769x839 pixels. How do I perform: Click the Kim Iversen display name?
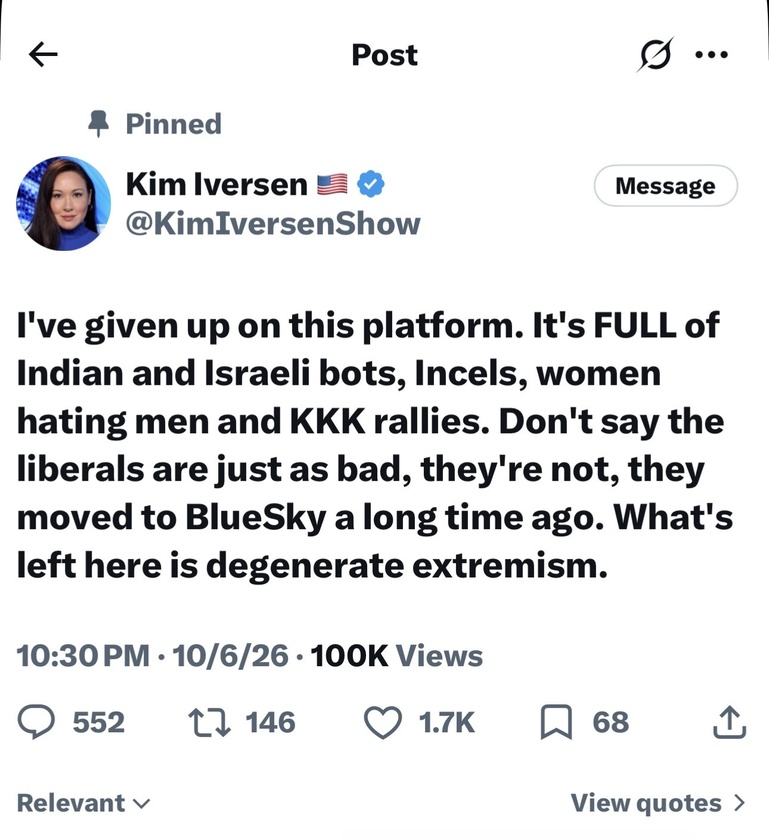click(216, 185)
